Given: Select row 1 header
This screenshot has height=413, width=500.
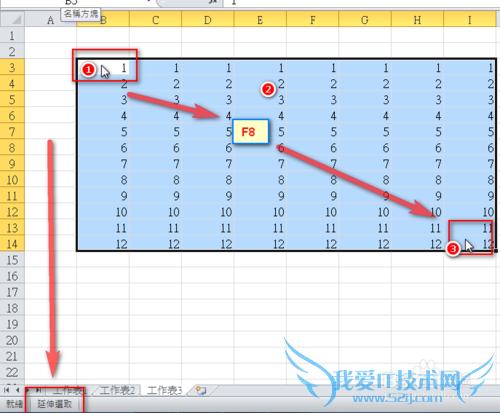Looking at the screenshot, I should (x=12, y=35).
